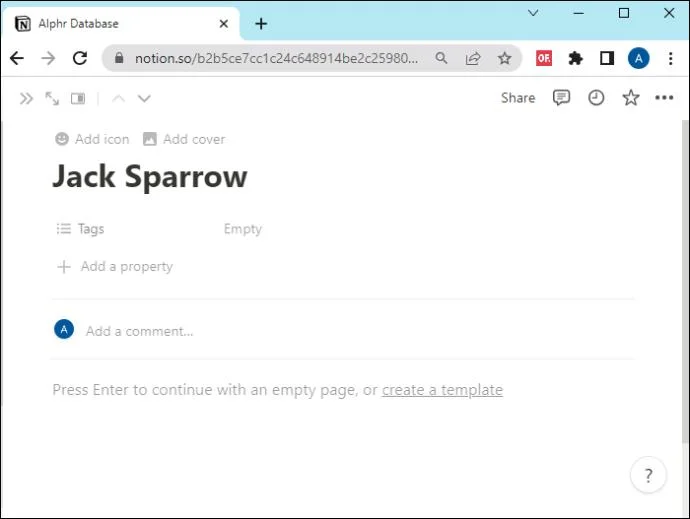View page updates history clock icon
The image size is (690, 519).
pos(596,98)
